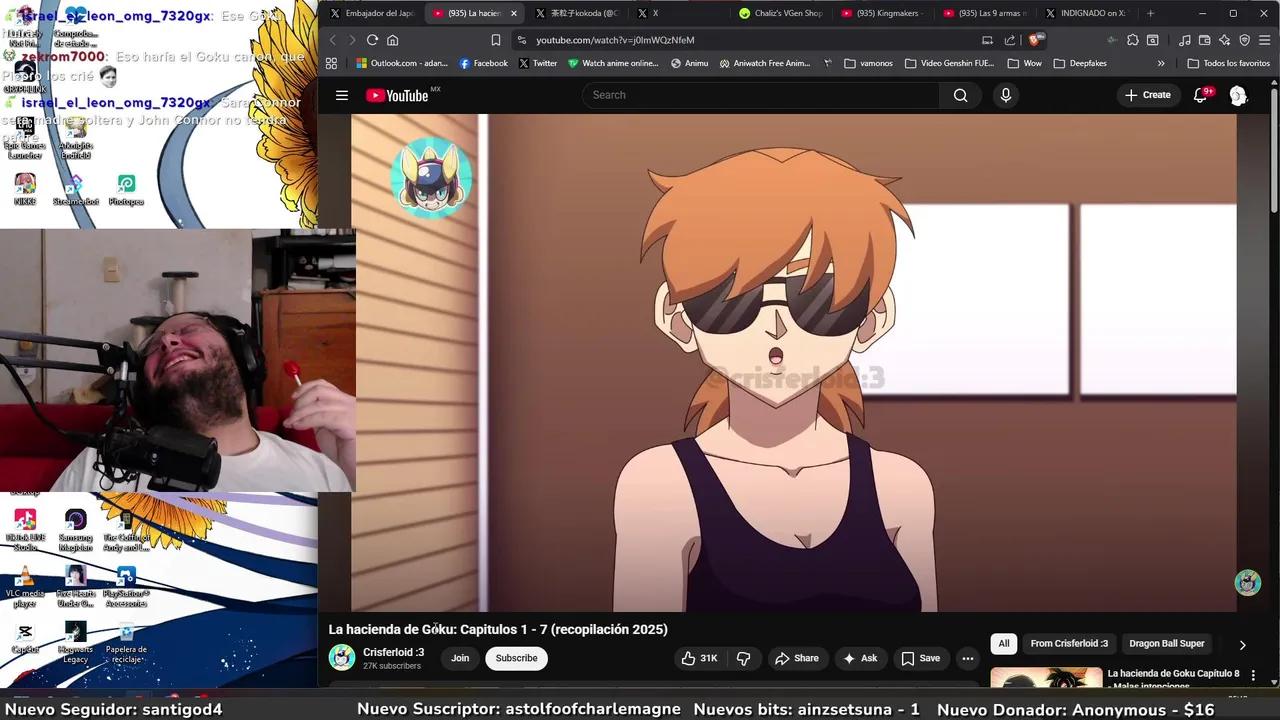Start voice search with the microphone icon
Screen dimensions: 1280x720
click(x=1006, y=95)
